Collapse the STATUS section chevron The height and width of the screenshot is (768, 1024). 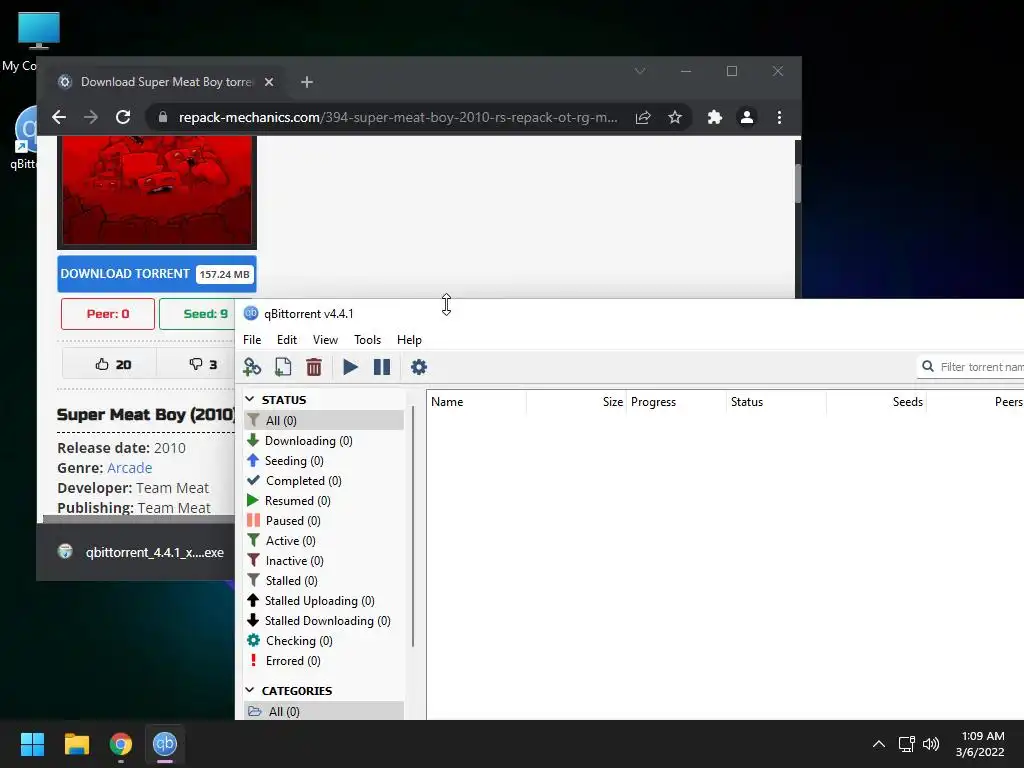[249, 399]
